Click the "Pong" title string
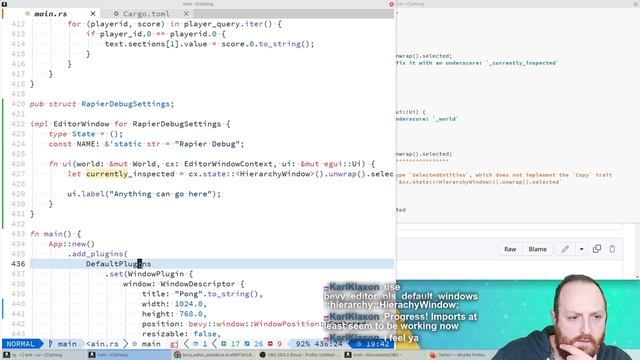This screenshot has height=360, width=640. coord(189,294)
